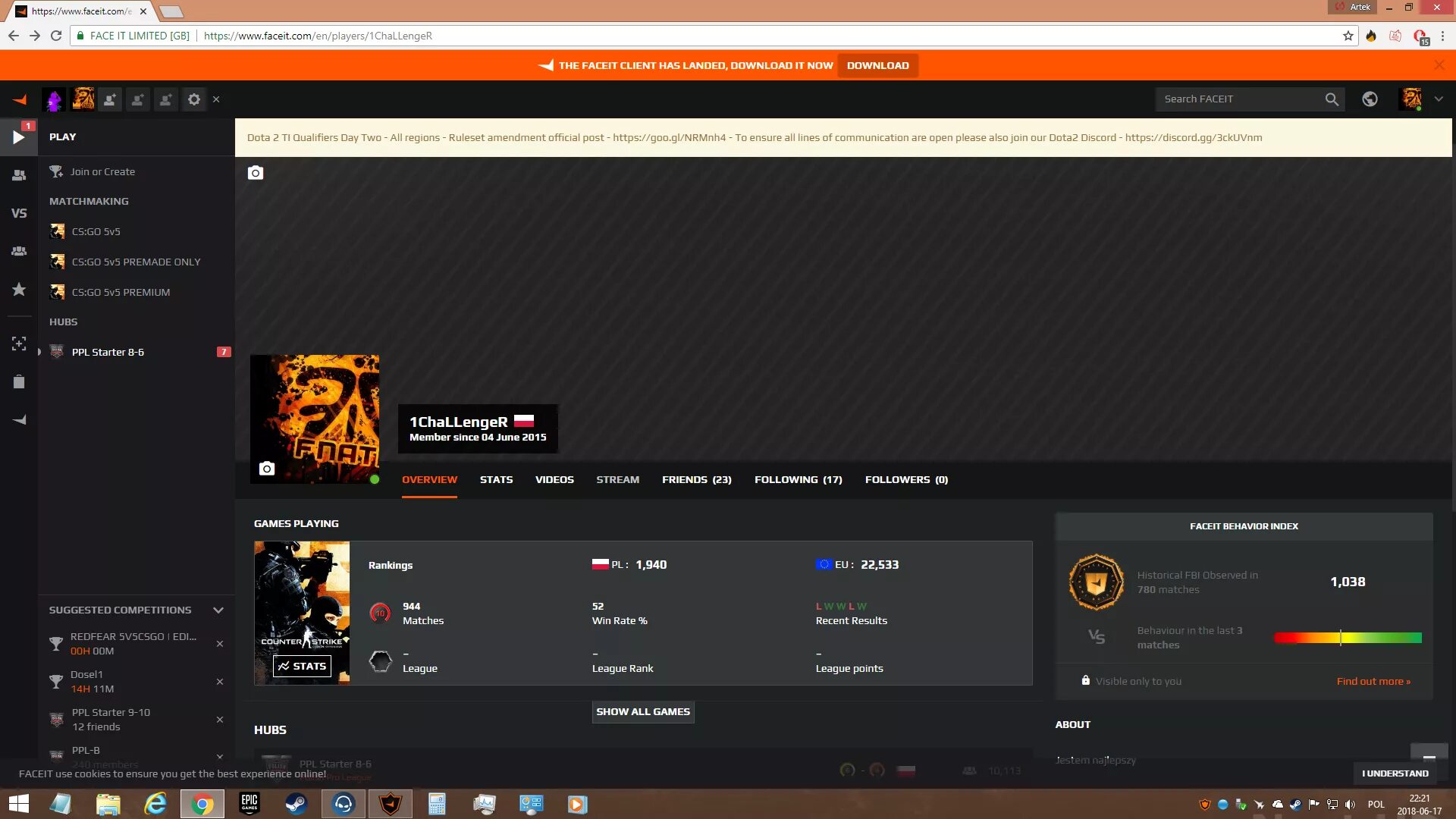Toggle the STATS view for CS:GO
This screenshot has width=1456, height=819.
pos(301,665)
